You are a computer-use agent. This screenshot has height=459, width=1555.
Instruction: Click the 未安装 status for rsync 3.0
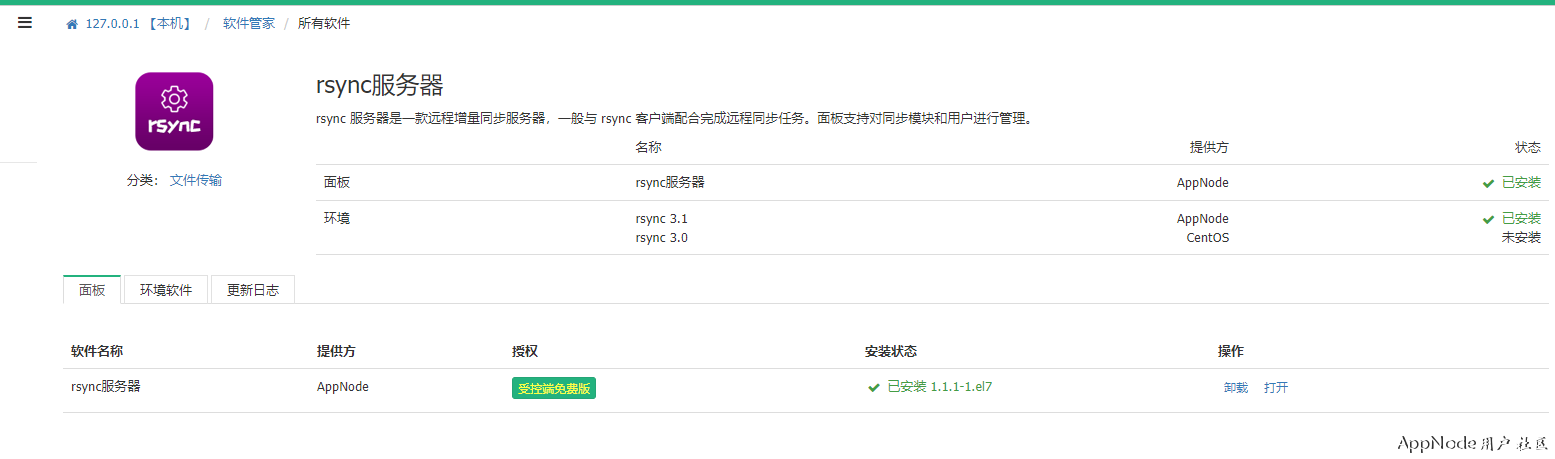tap(1521, 238)
